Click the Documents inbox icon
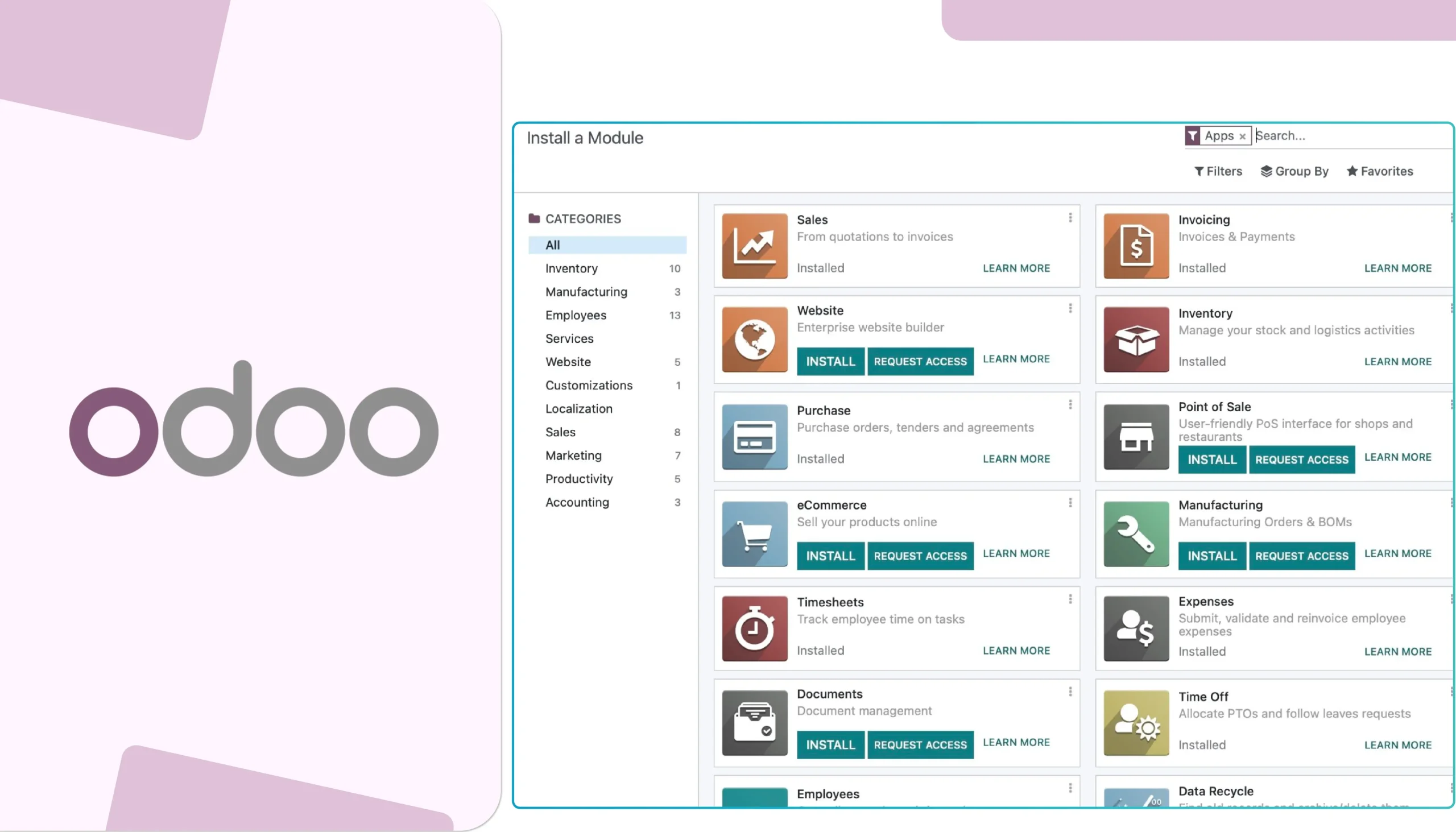 (754, 722)
